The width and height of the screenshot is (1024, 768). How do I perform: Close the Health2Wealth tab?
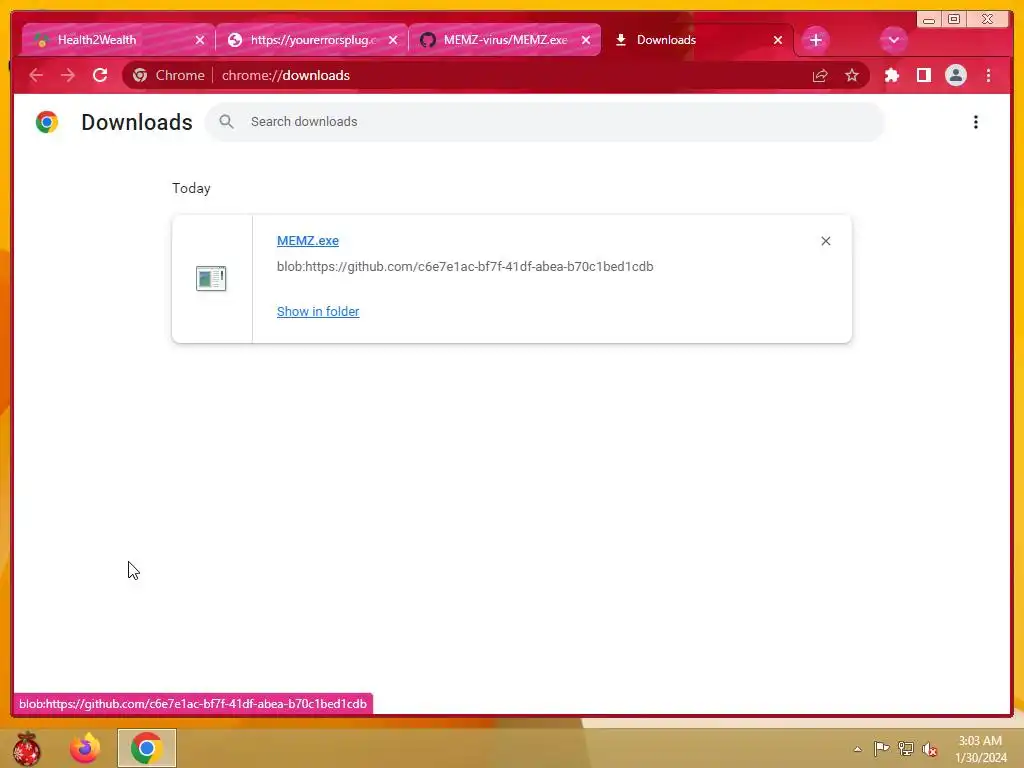click(200, 40)
